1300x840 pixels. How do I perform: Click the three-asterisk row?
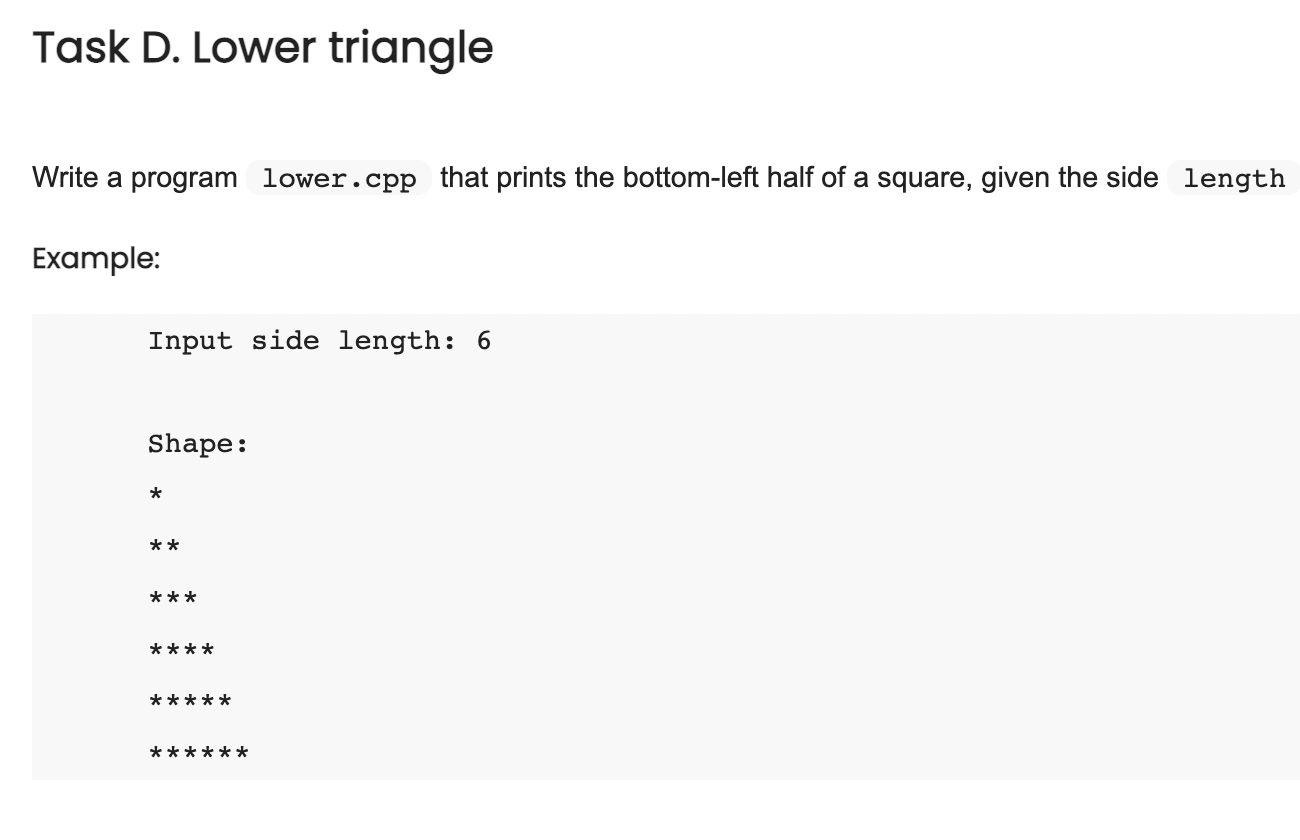tap(173, 598)
